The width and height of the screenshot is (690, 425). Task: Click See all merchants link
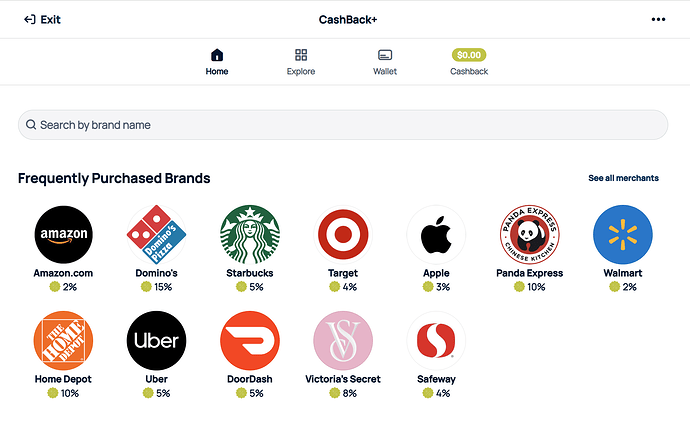[624, 178]
